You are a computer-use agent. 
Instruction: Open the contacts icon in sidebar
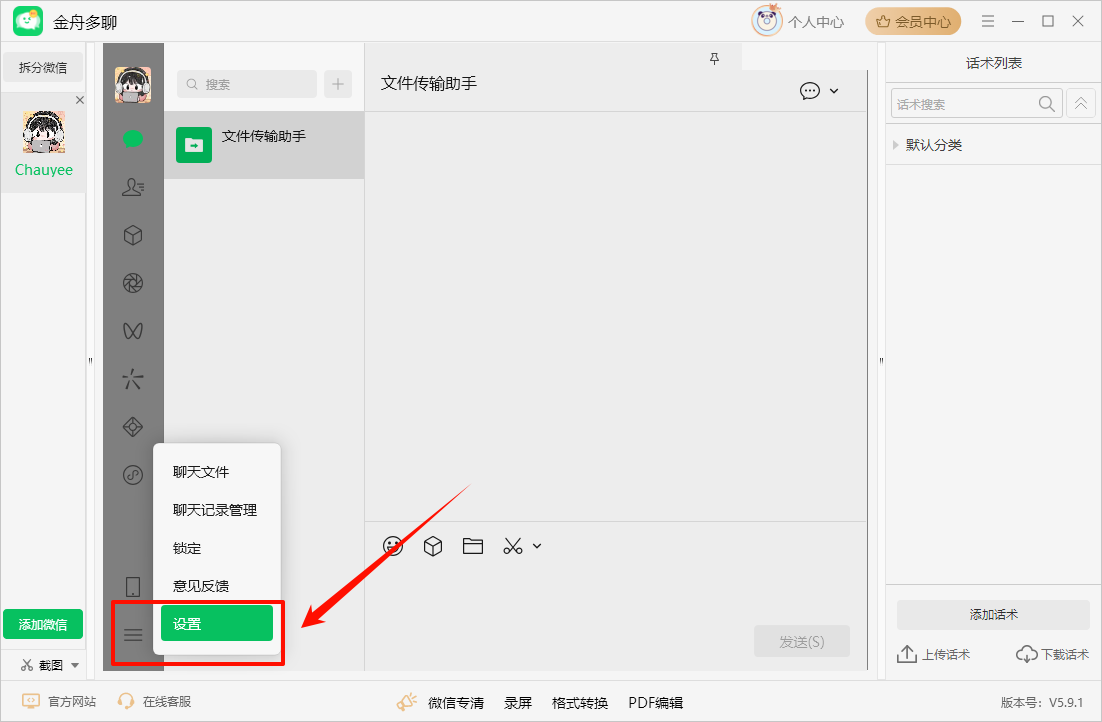pos(133,187)
